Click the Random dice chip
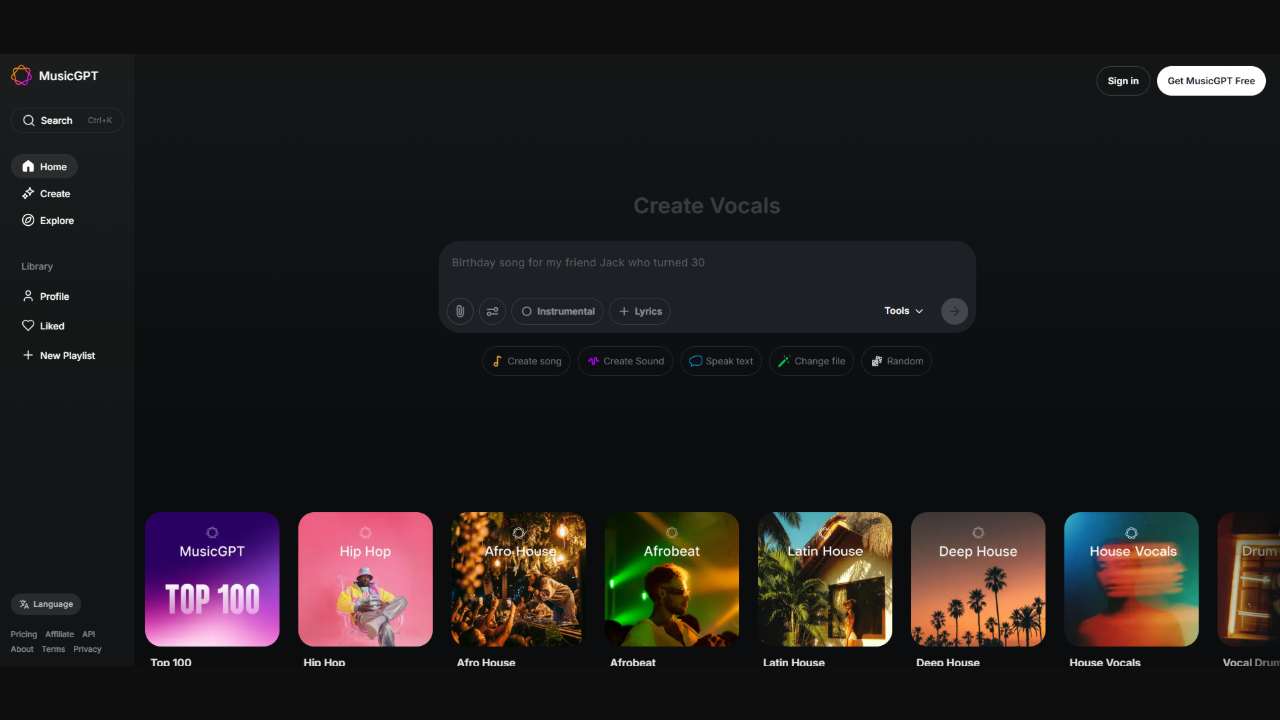 coord(896,361)
